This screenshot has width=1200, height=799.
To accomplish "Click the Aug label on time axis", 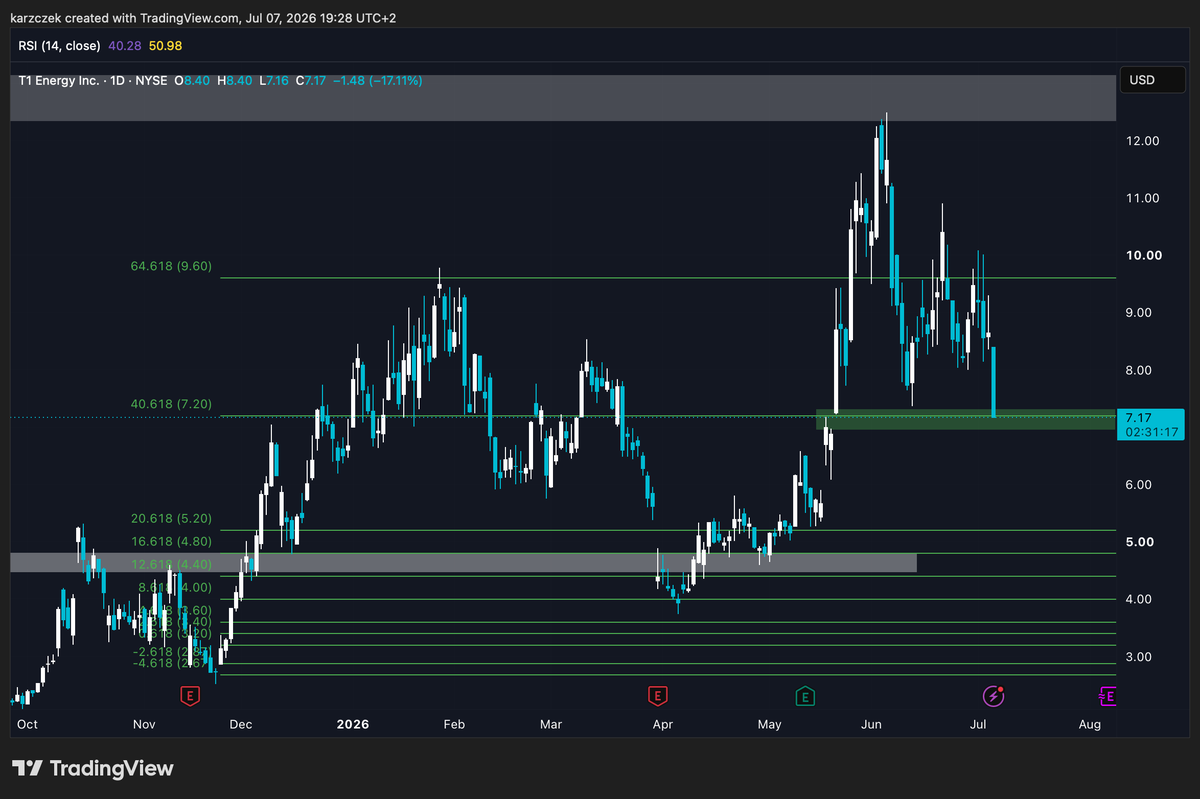I will tap(1091, 724).
